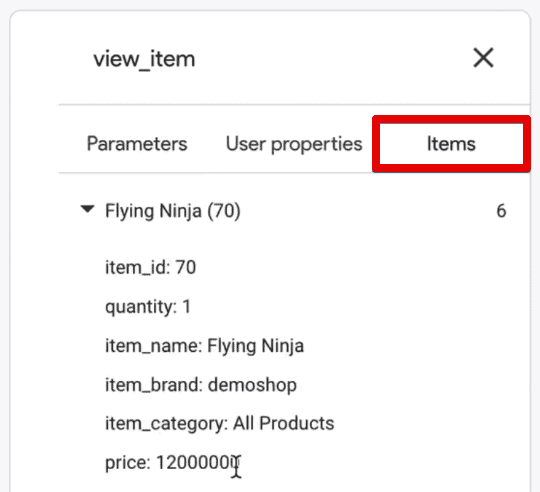
Task: Click the item_category label text
Action: pos(165,424)
